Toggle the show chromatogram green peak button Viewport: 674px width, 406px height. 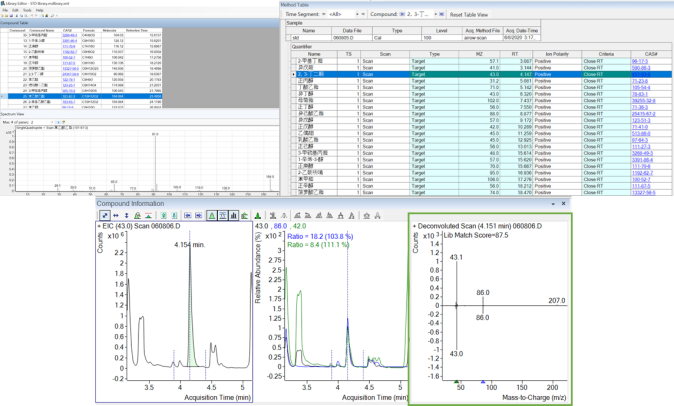pos(212,216)
